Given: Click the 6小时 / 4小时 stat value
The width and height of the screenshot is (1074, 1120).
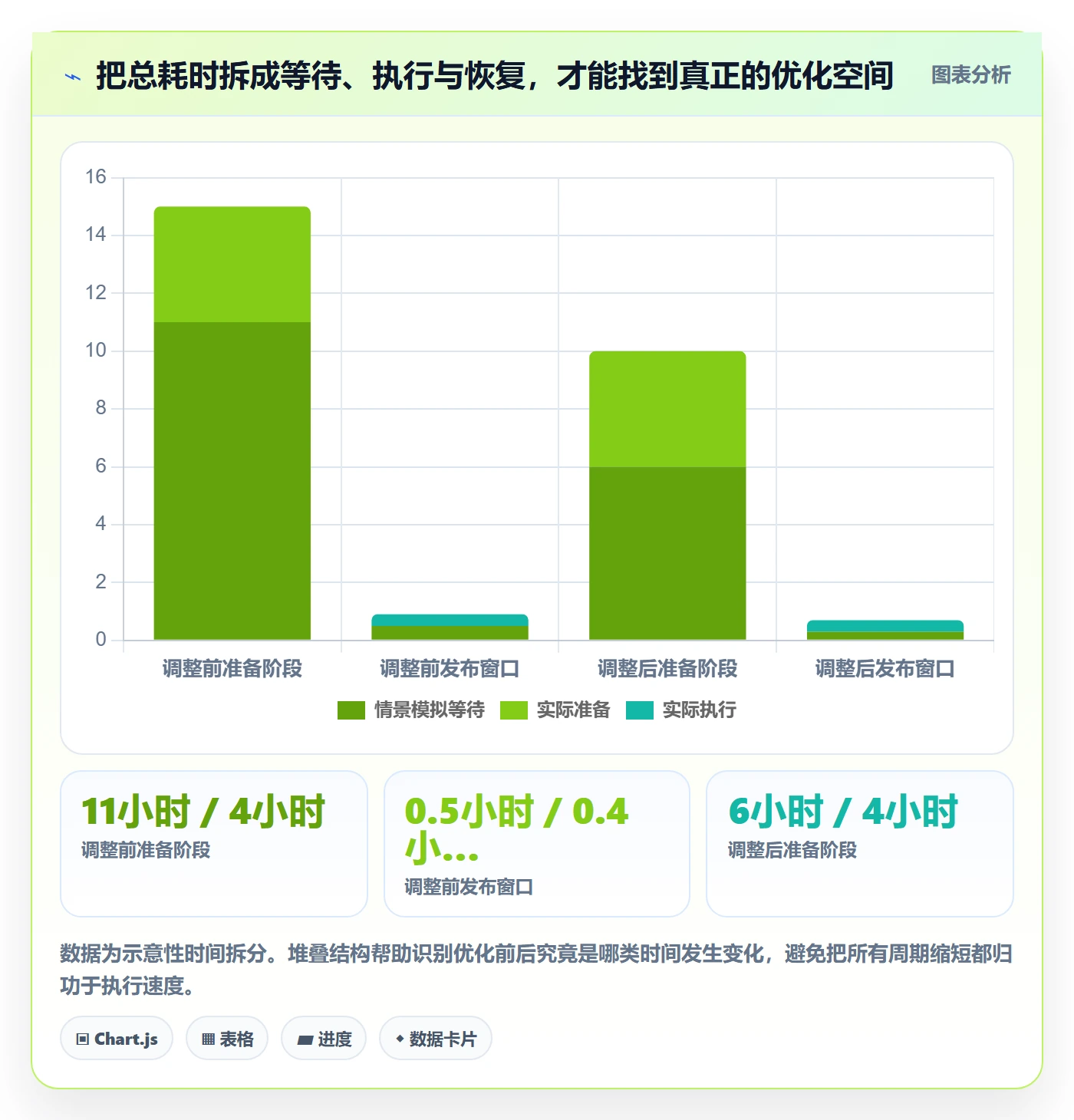Looking at the screenshot, I should tap(843, 812).
